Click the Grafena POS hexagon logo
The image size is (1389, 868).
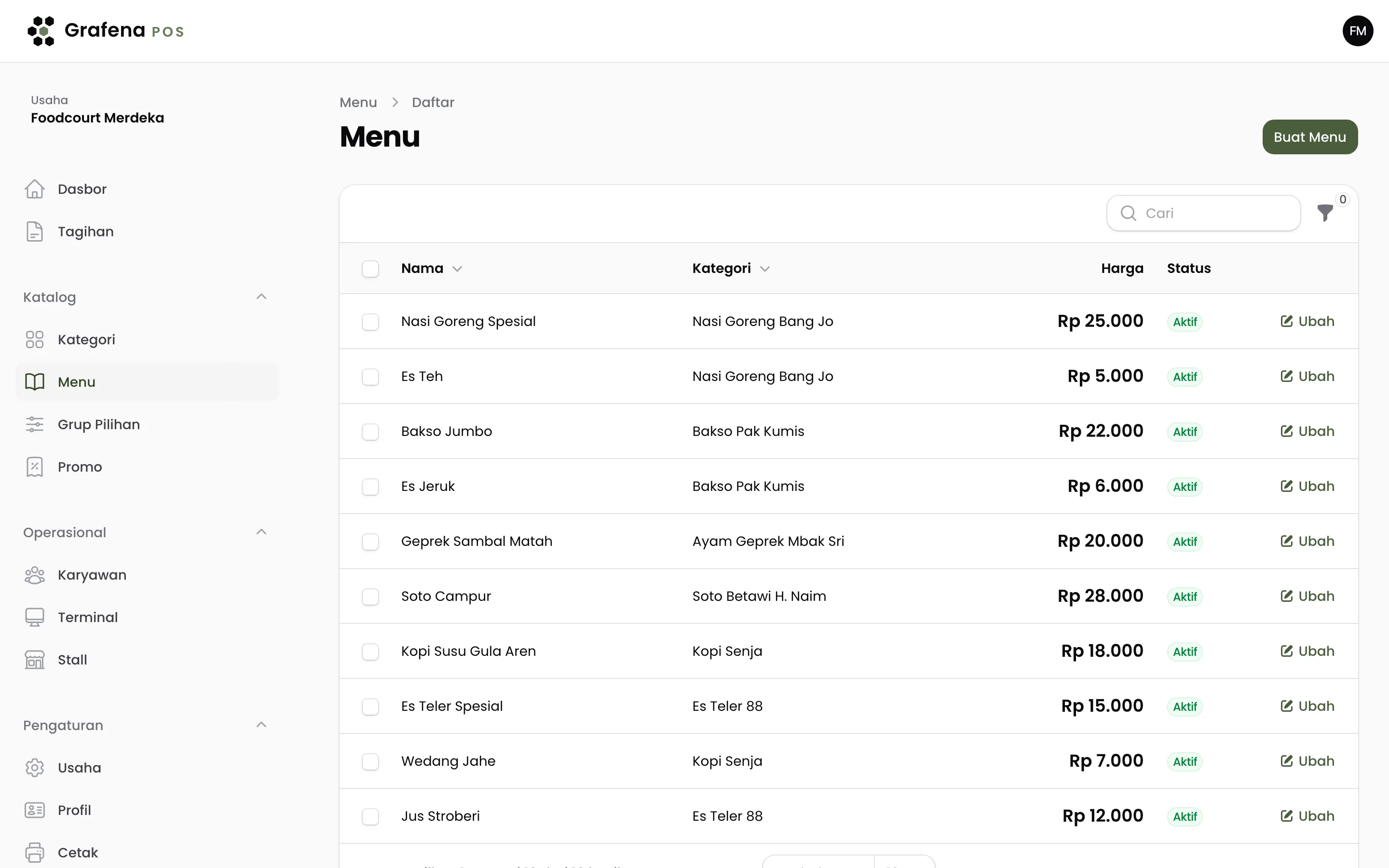[x=41, y=31]
